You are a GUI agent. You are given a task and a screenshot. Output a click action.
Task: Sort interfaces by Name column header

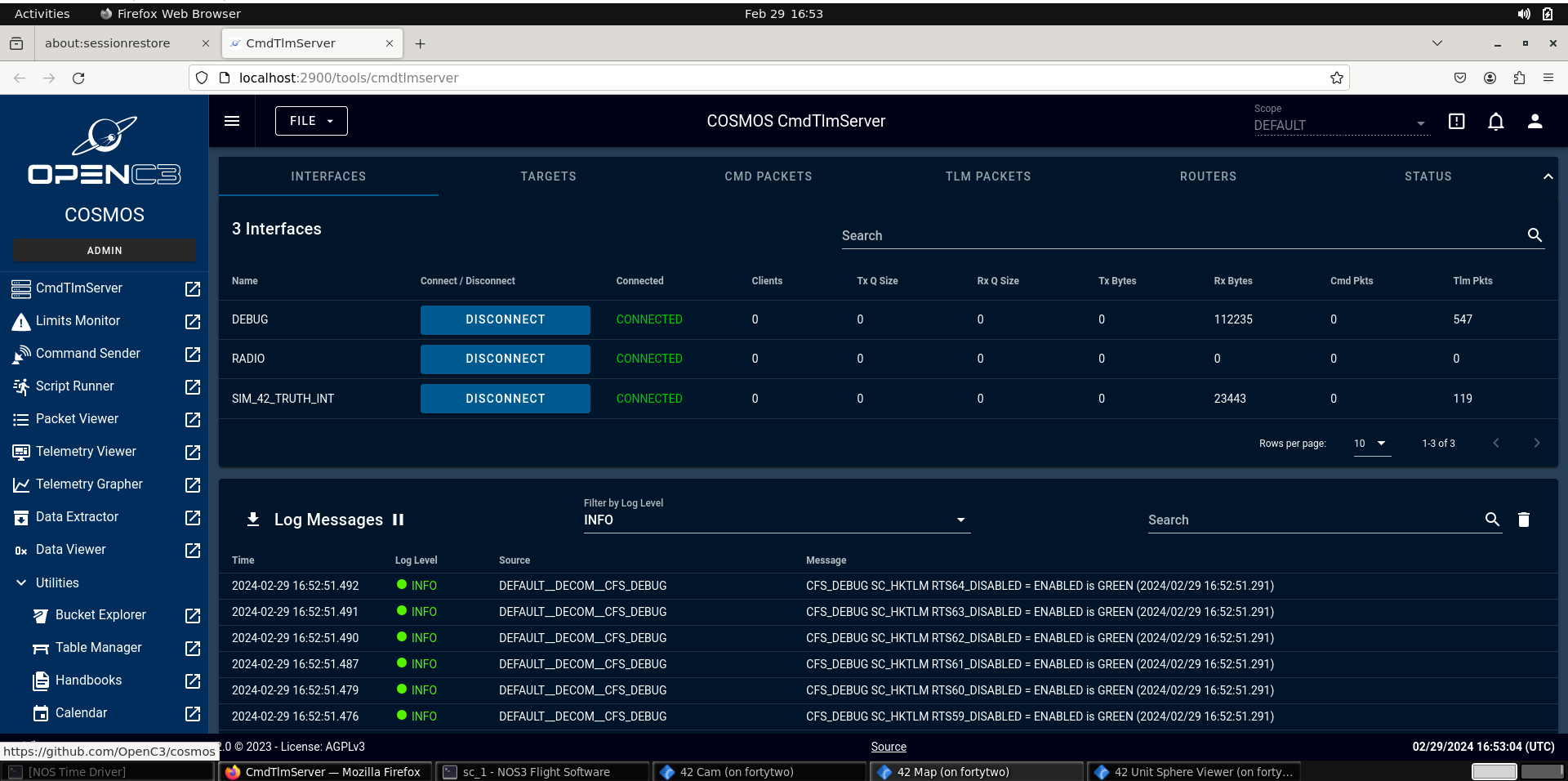[x=245, y=281]
